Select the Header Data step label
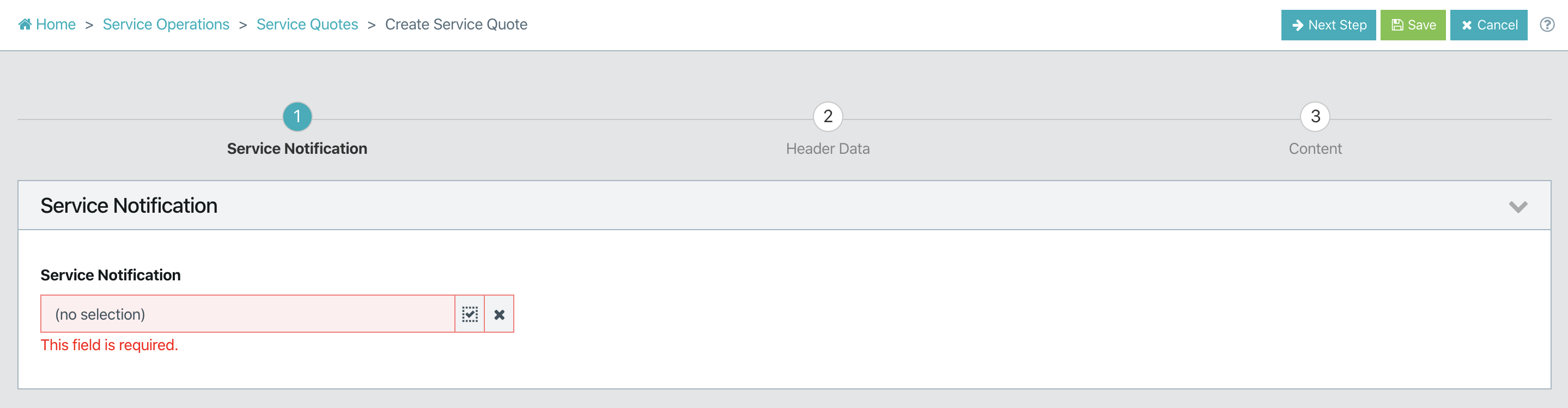Screen dimensions: 1568x408 [828, 148]
